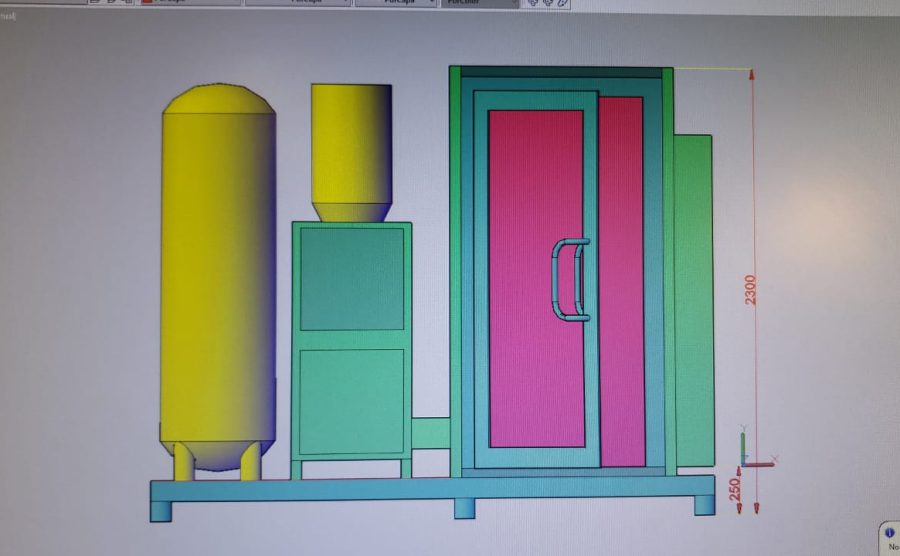This screenshot has height=556, width=900.
Task: Select the door handle on the pink door
Action: 569,279
